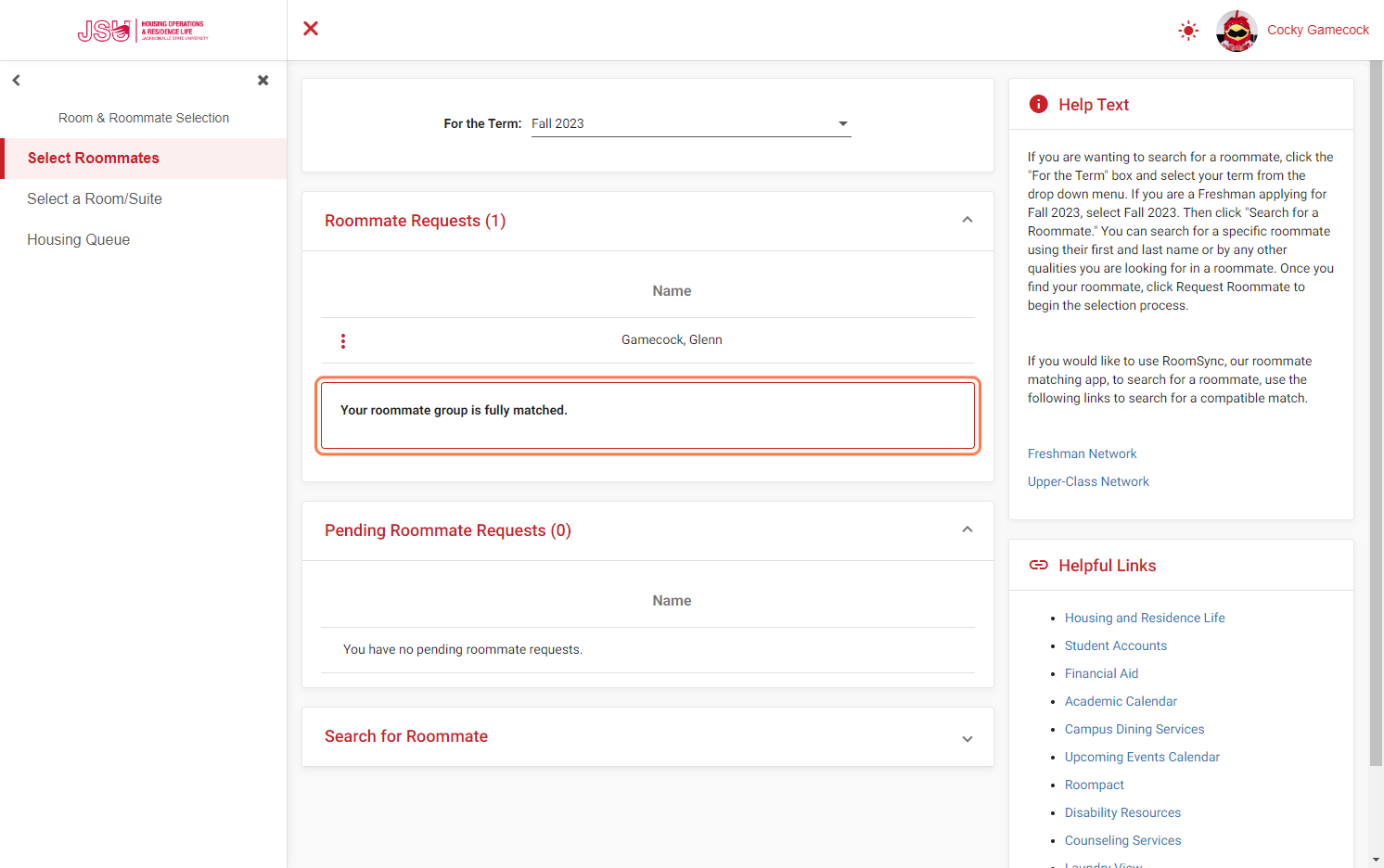Click the Roommate Requests (1) heading
Screen dimensions: 1384x868
tap(415, 221)
